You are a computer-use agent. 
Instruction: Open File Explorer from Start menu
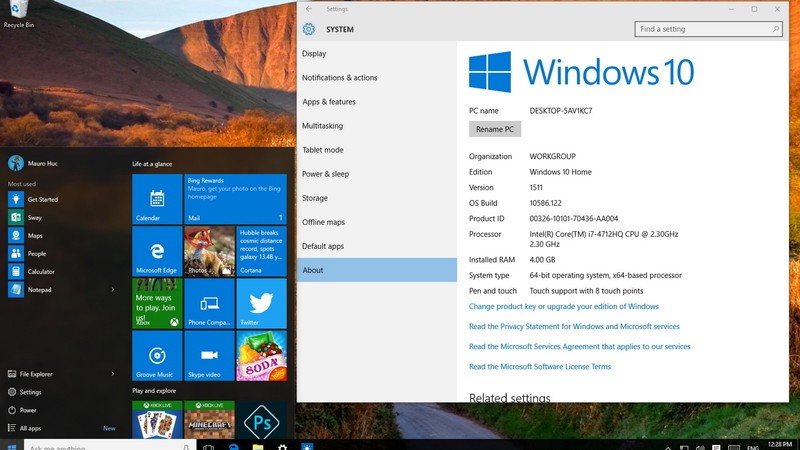coord(31,374)
